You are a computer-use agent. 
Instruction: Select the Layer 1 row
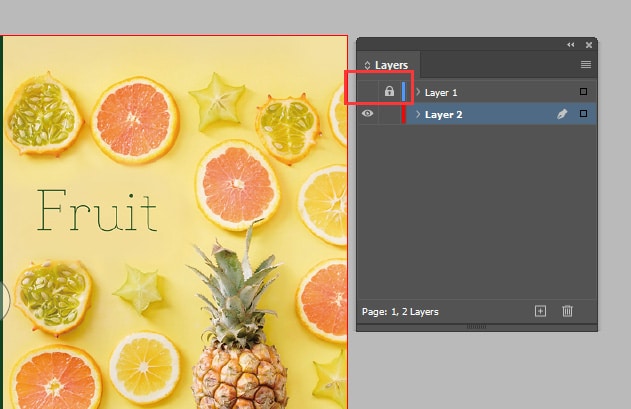pyautogui.click(x=476, y=92)
